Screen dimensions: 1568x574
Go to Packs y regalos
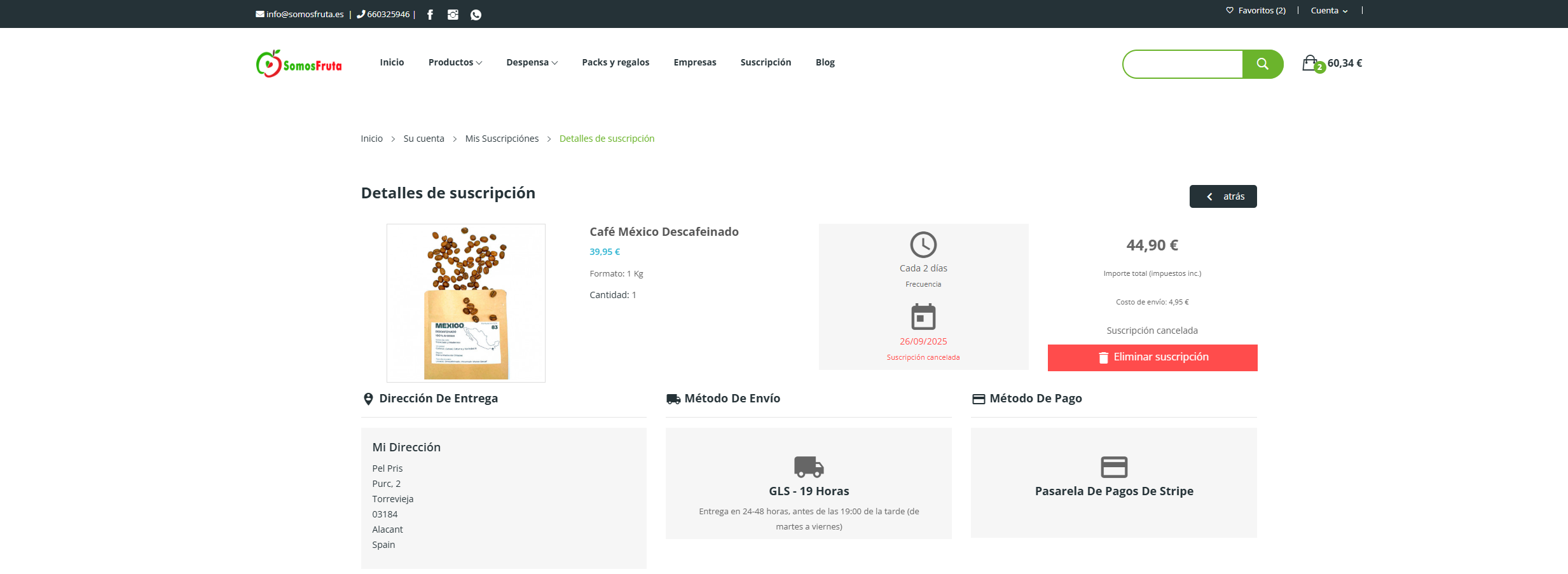coord(616,62)
